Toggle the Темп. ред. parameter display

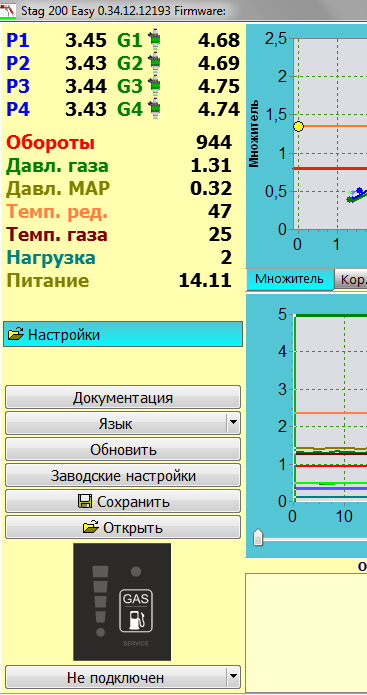tap(57, 212)
